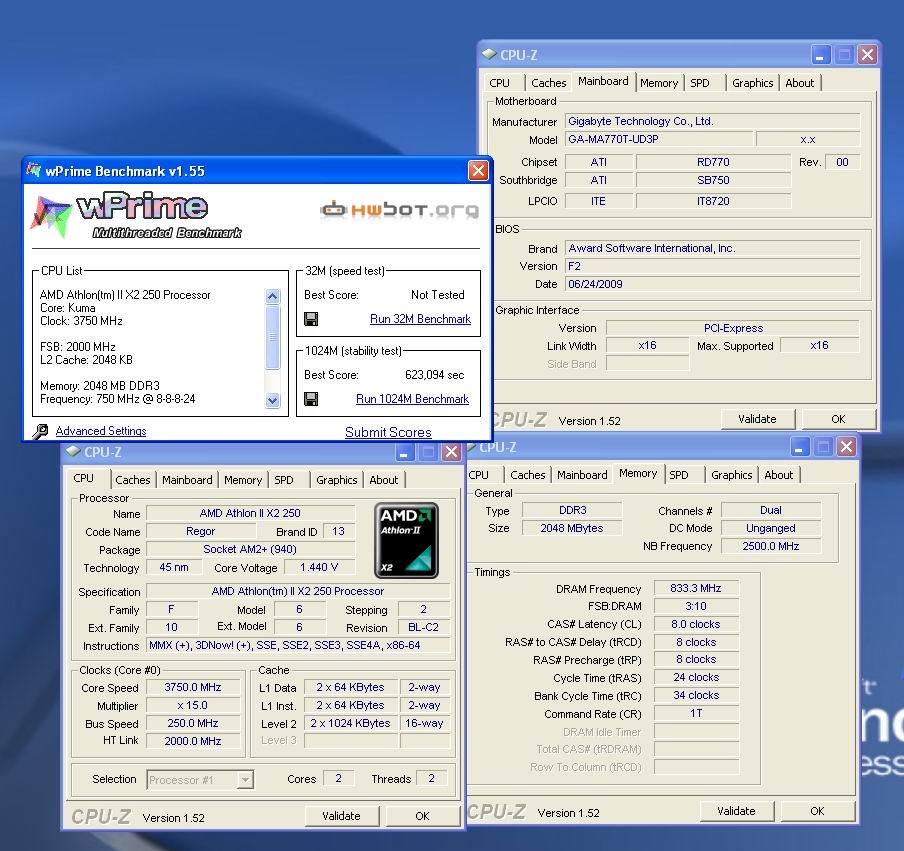Viewport: 904px width, 851px height.
Task: Select Caches tab in Memory CPU-Z window
Action: (x=528, y=475)
